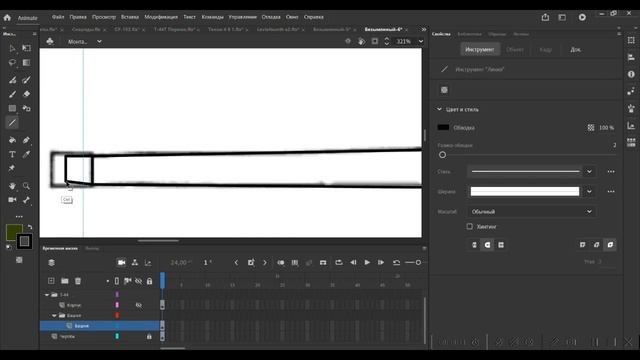Open the stroke width profile dropdown
The image size is (640, 360).
coord(589,191)
